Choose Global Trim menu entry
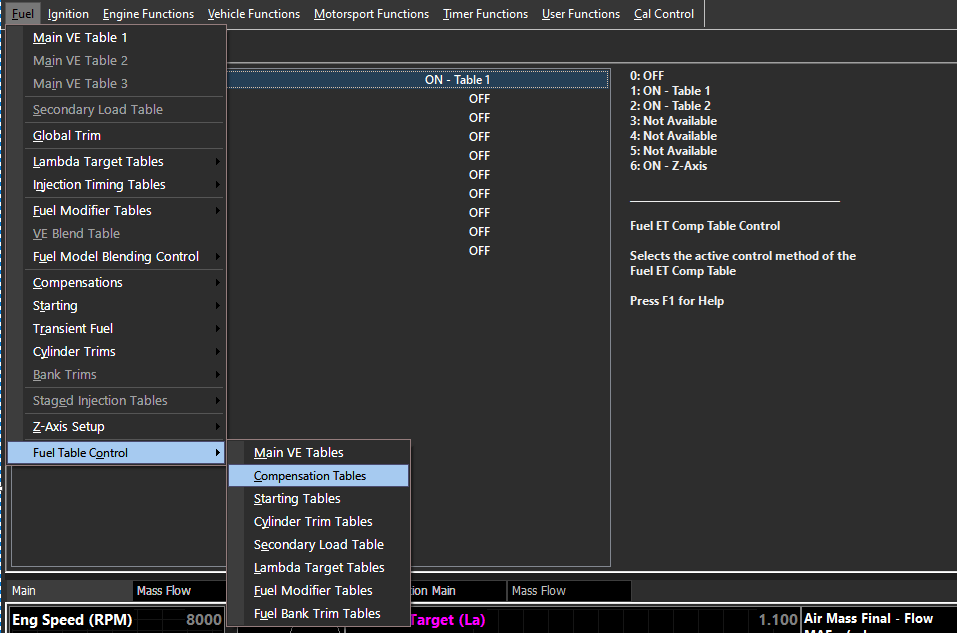This screenshot has width=957, height=633. pos(67,136)
